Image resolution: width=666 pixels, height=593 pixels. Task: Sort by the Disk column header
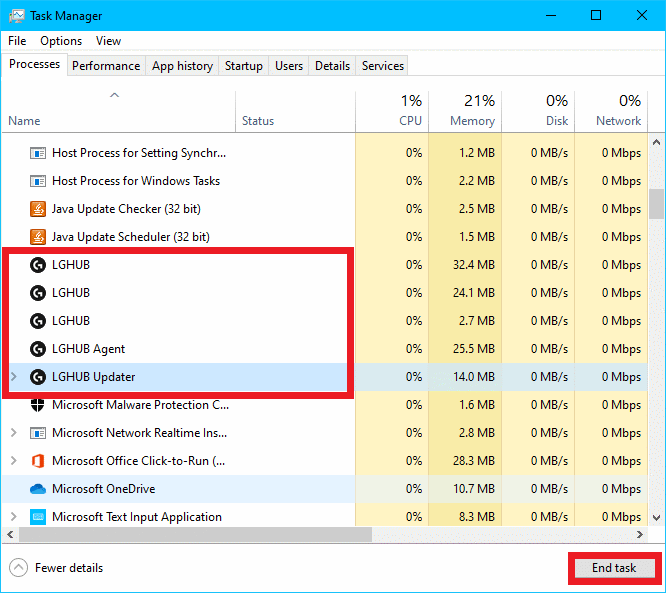click(538, 110)
